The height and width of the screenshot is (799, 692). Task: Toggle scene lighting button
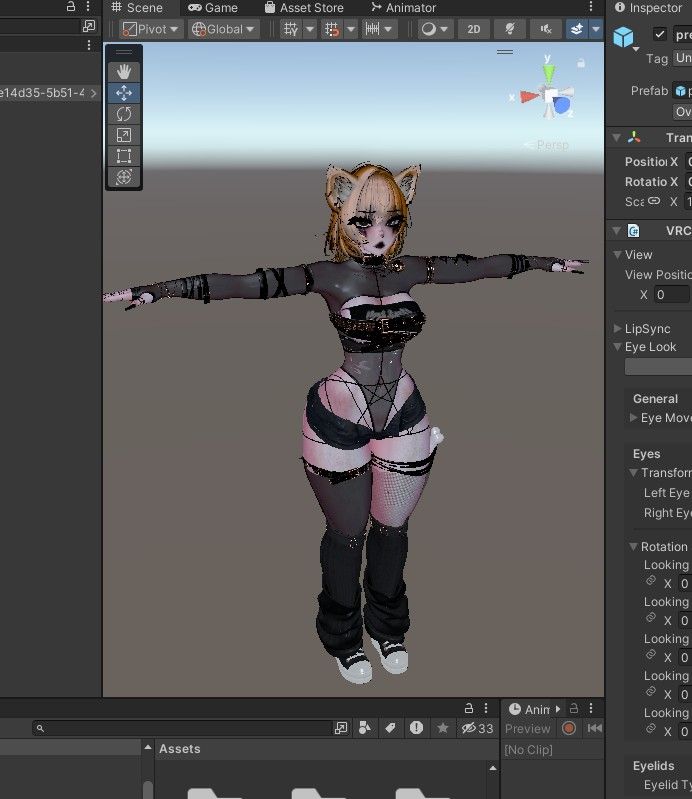tap(510, 29)
